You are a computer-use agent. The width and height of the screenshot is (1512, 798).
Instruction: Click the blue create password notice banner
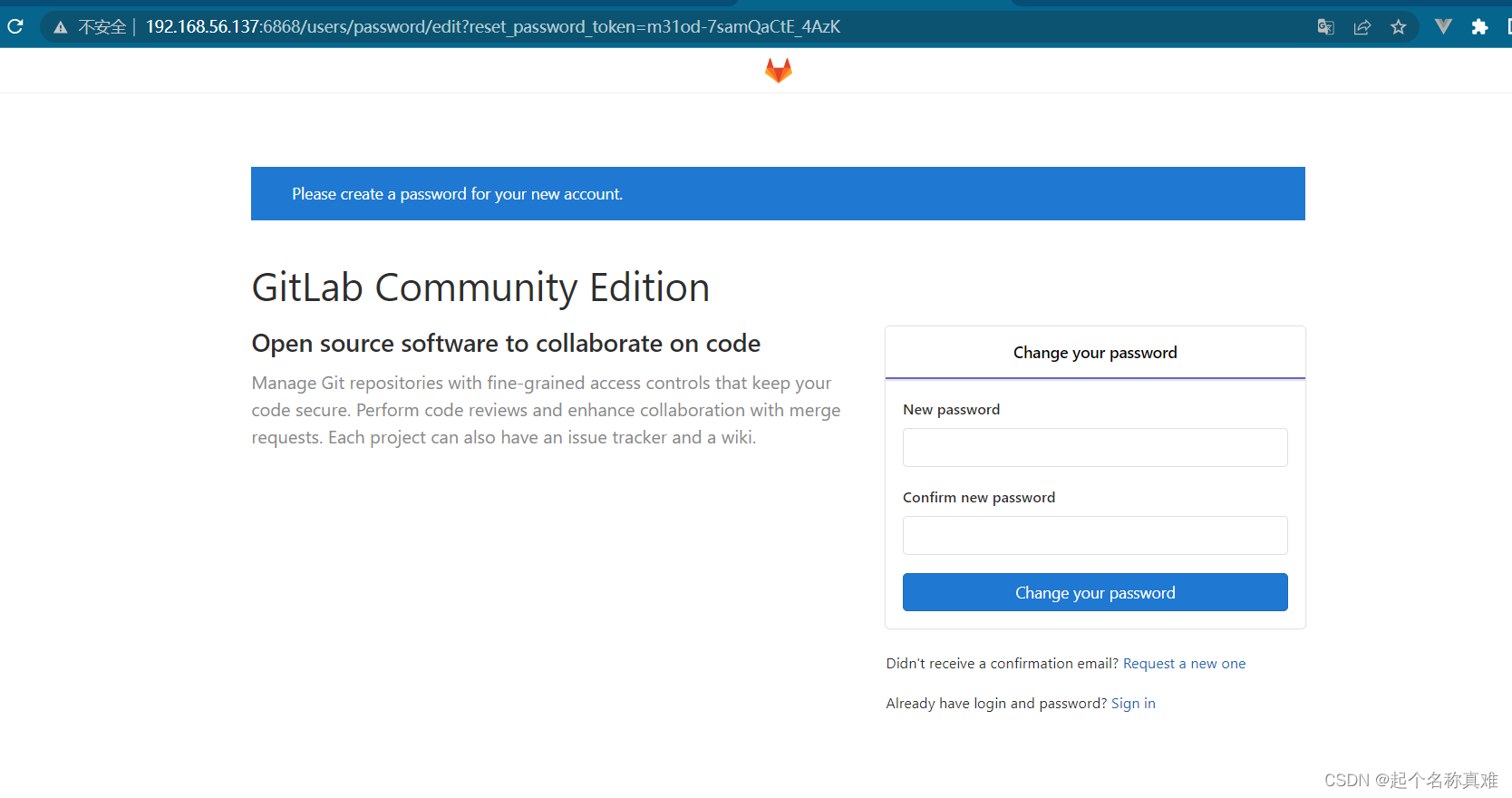point(778,193)
